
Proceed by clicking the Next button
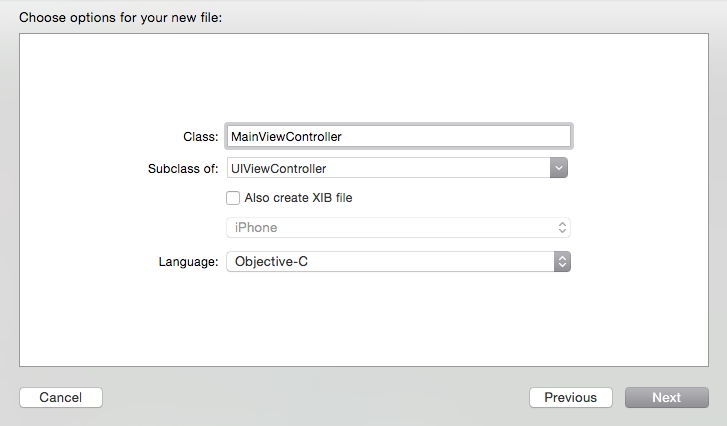click(666, 397)
